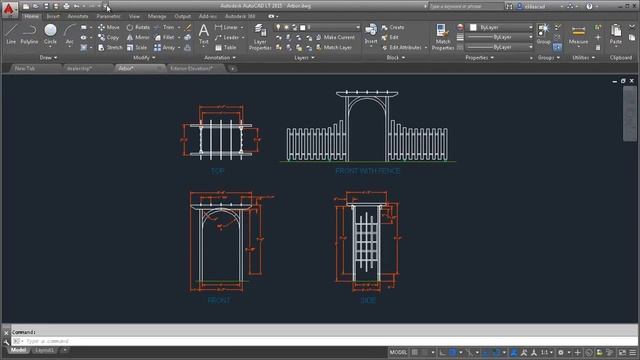Open Layer Properties manager
Viewport: 640px width, 360px height.
click(x=260, y=37)
